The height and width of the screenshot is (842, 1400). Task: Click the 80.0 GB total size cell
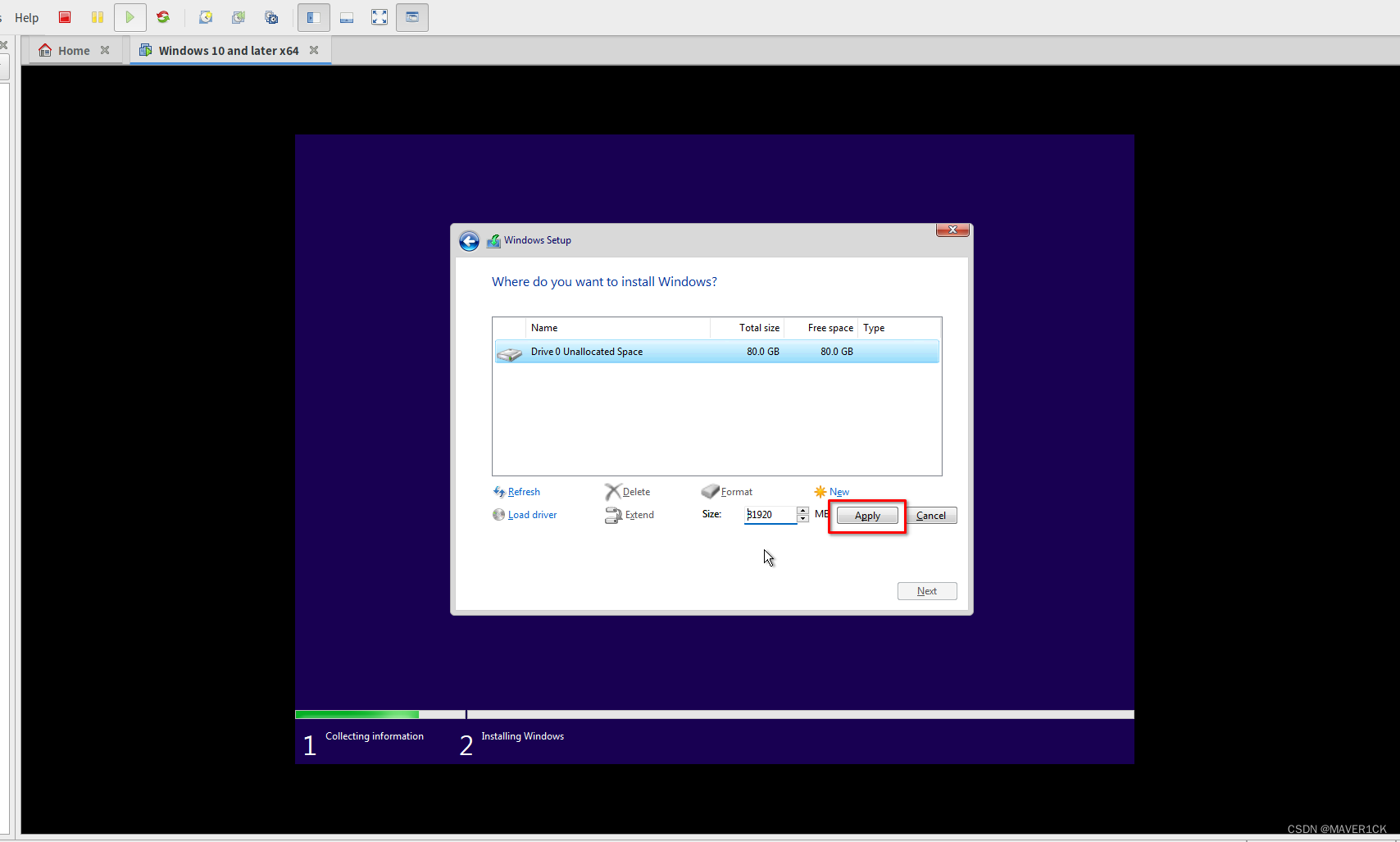coord(763,352)
